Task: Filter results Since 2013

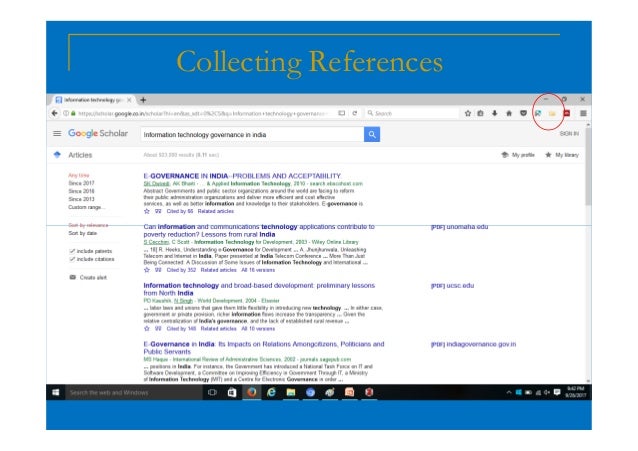Action: 81,199
